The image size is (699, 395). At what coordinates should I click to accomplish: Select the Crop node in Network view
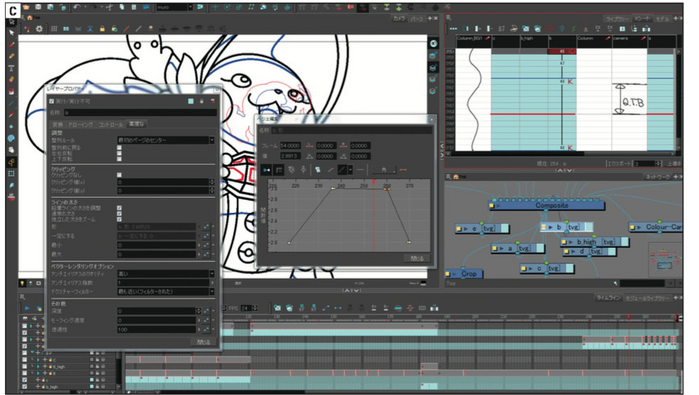(x=464, y=274)
